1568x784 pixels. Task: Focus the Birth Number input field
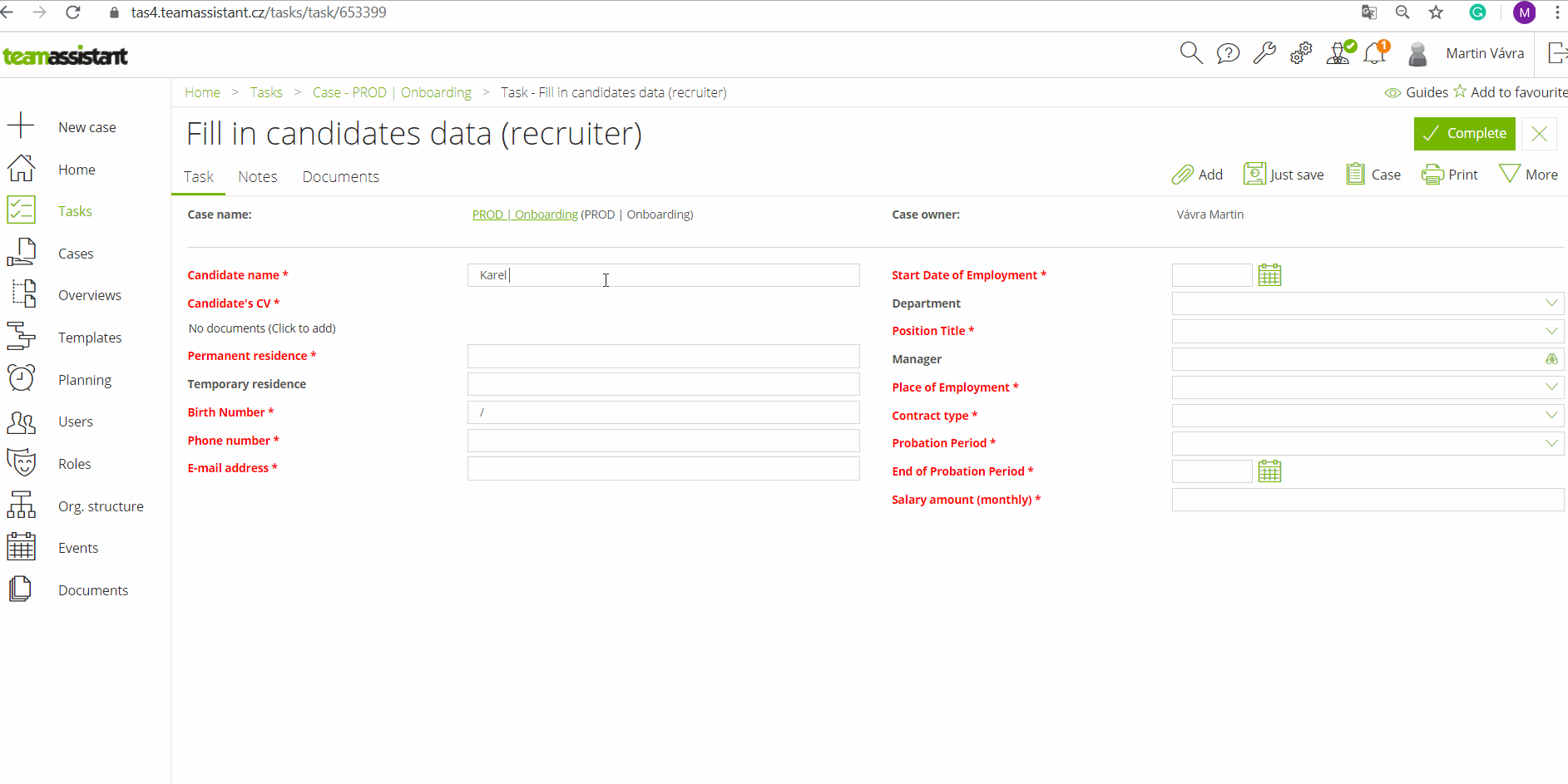click(663, 412)
